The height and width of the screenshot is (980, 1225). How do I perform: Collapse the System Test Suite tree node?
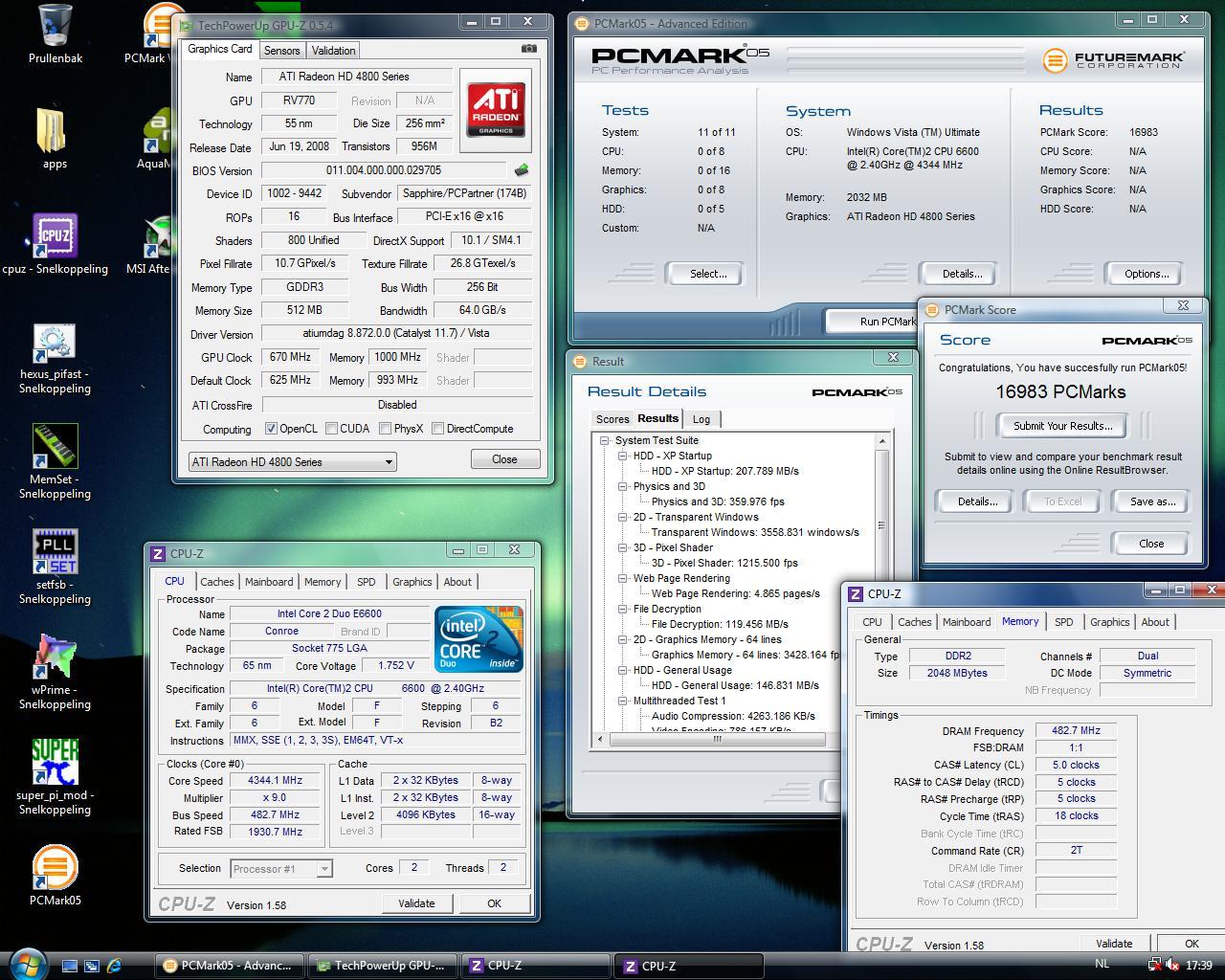pos(605,441)
